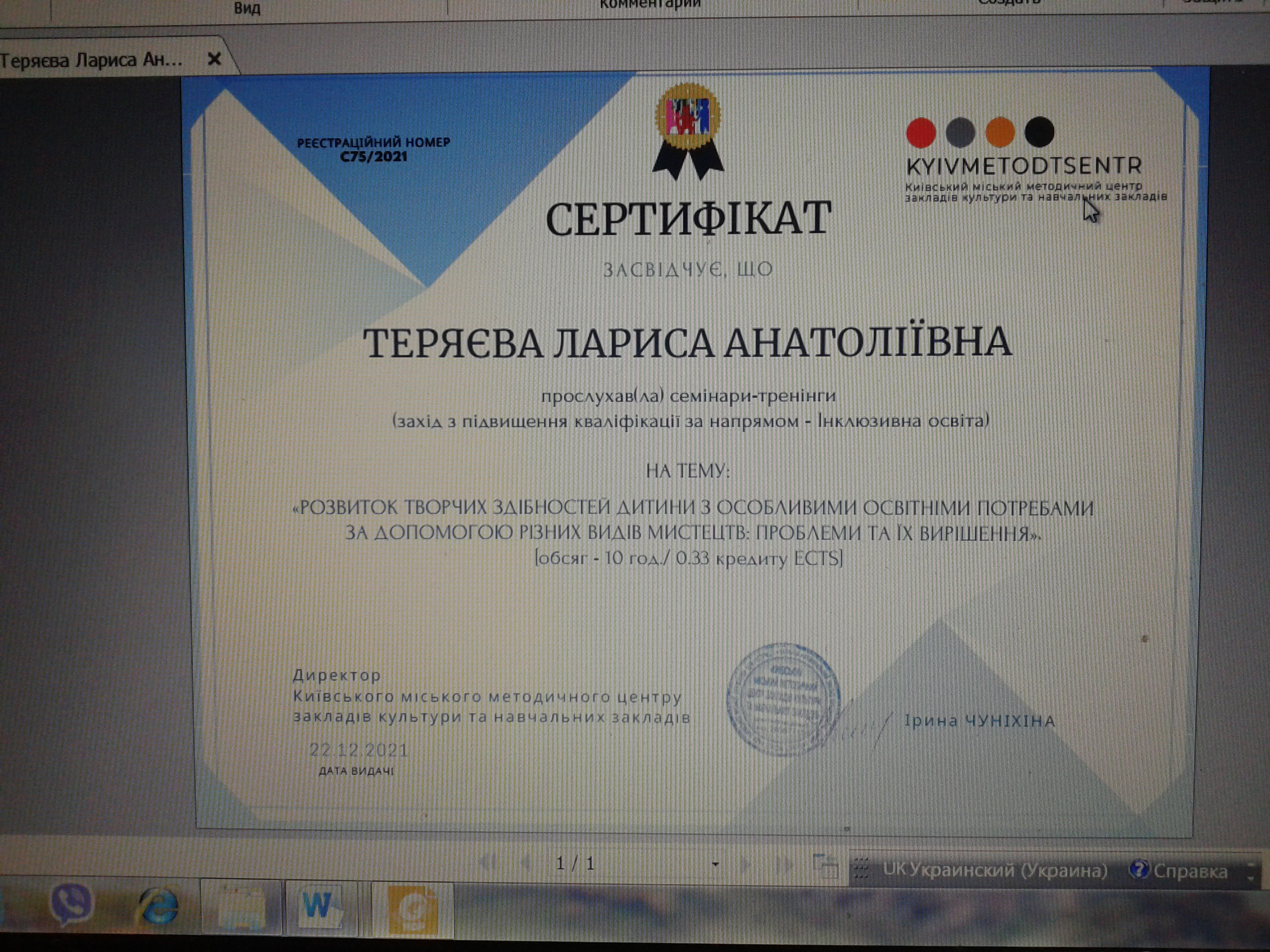
Task: Click the blue help question mark icon
Action: (1139, 871)
